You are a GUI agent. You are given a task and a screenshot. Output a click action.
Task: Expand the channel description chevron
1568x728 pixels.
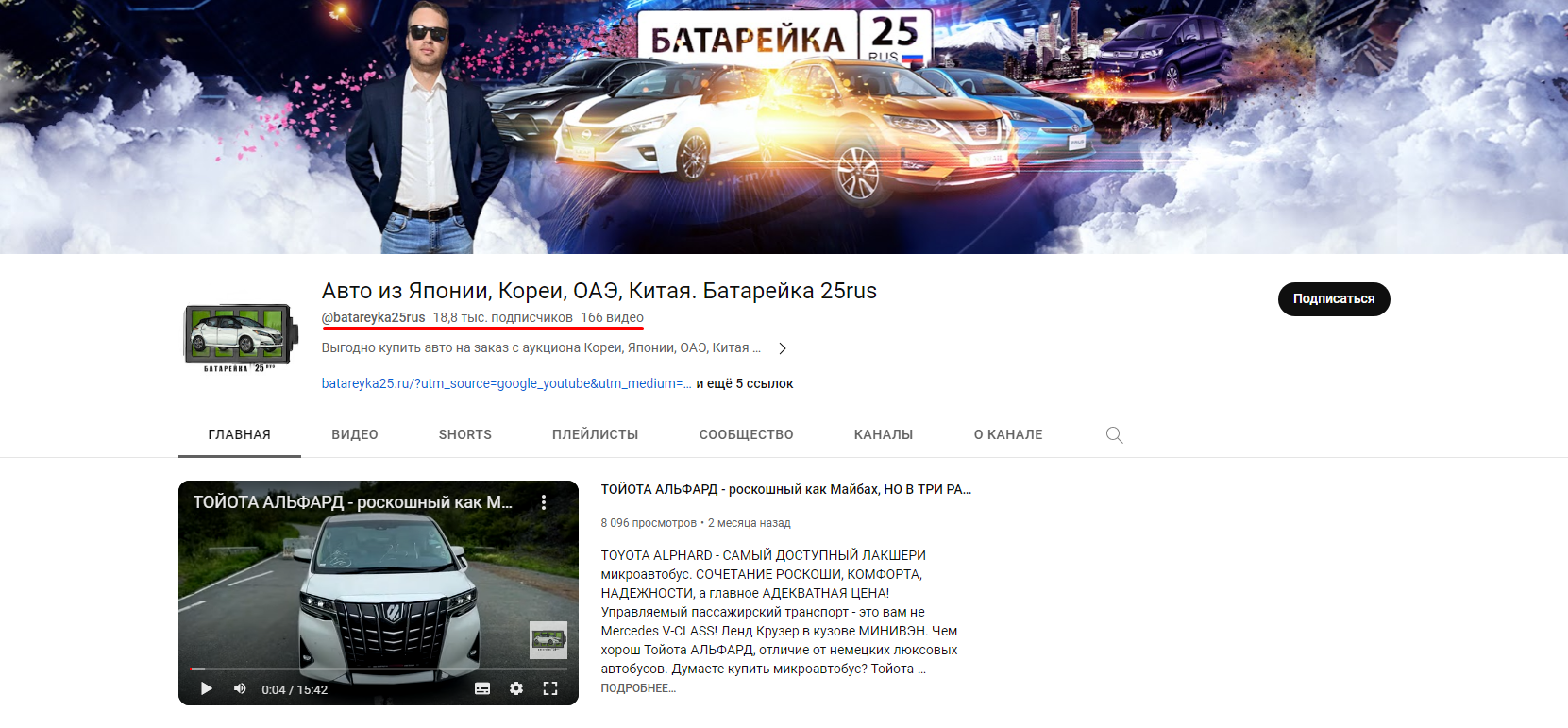782,348
